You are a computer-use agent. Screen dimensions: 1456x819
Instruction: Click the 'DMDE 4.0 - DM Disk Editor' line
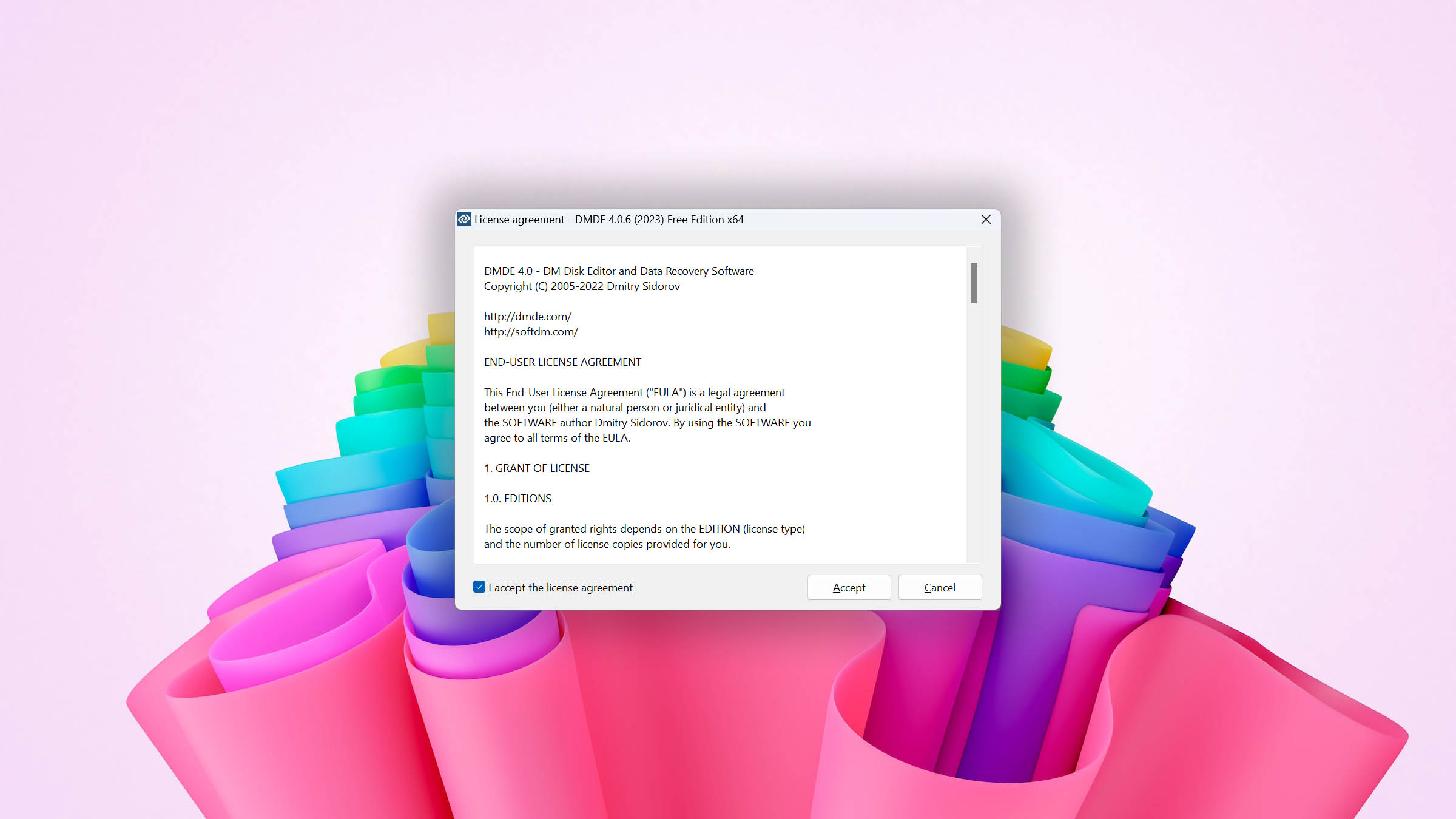pos(619,271)
